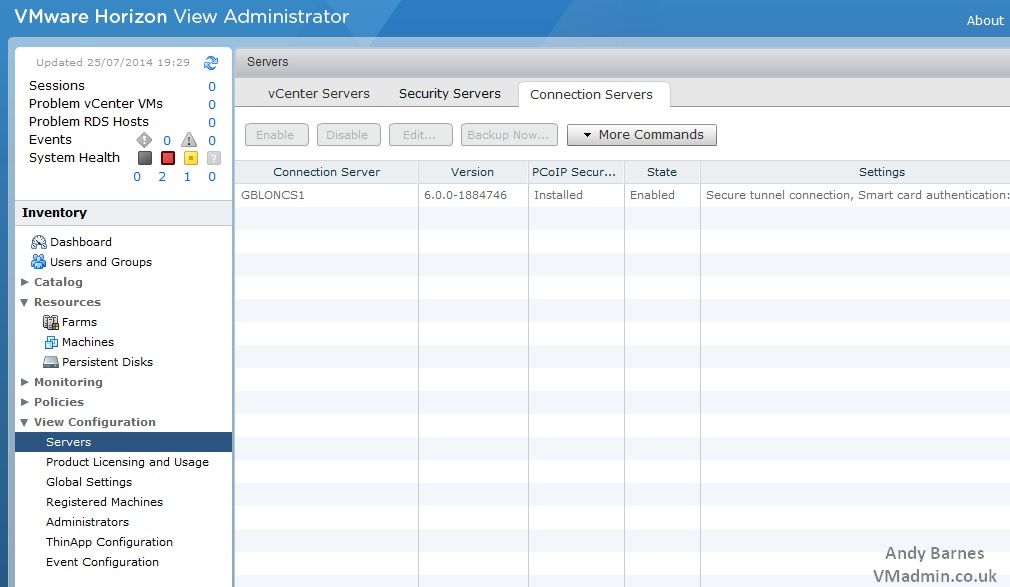Screen dimensions: 1010x587
Task: Expand the Monitoring tree section
Action: (24, 382)
